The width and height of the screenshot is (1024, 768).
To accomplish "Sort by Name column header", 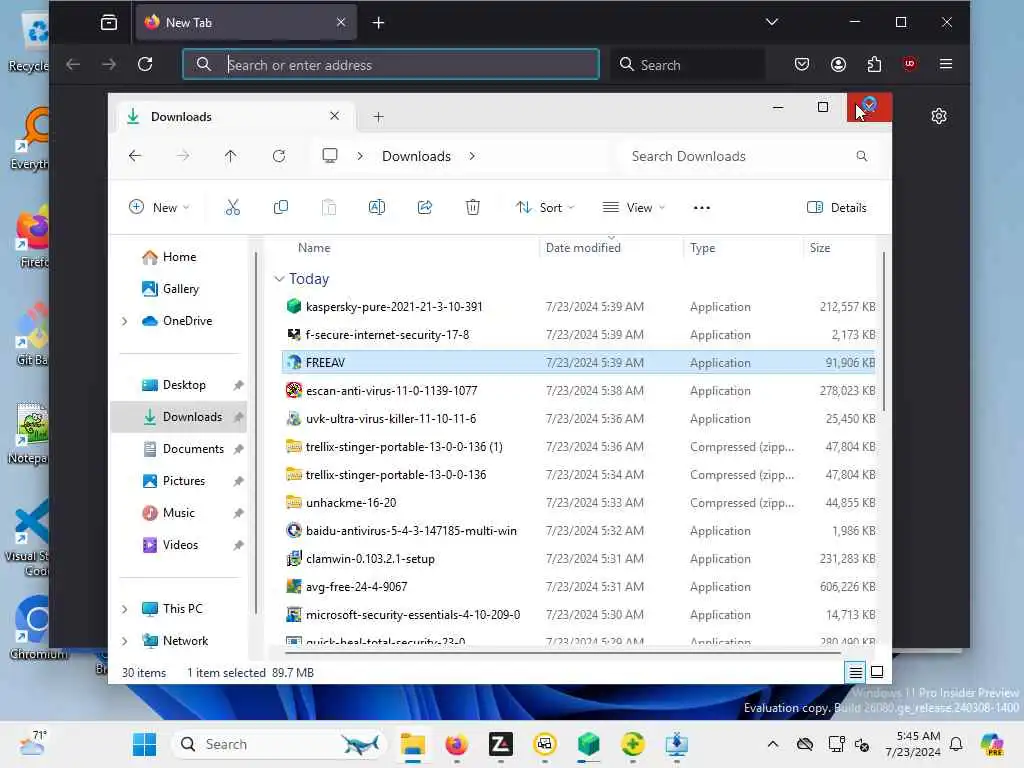I will click(313, 248).
